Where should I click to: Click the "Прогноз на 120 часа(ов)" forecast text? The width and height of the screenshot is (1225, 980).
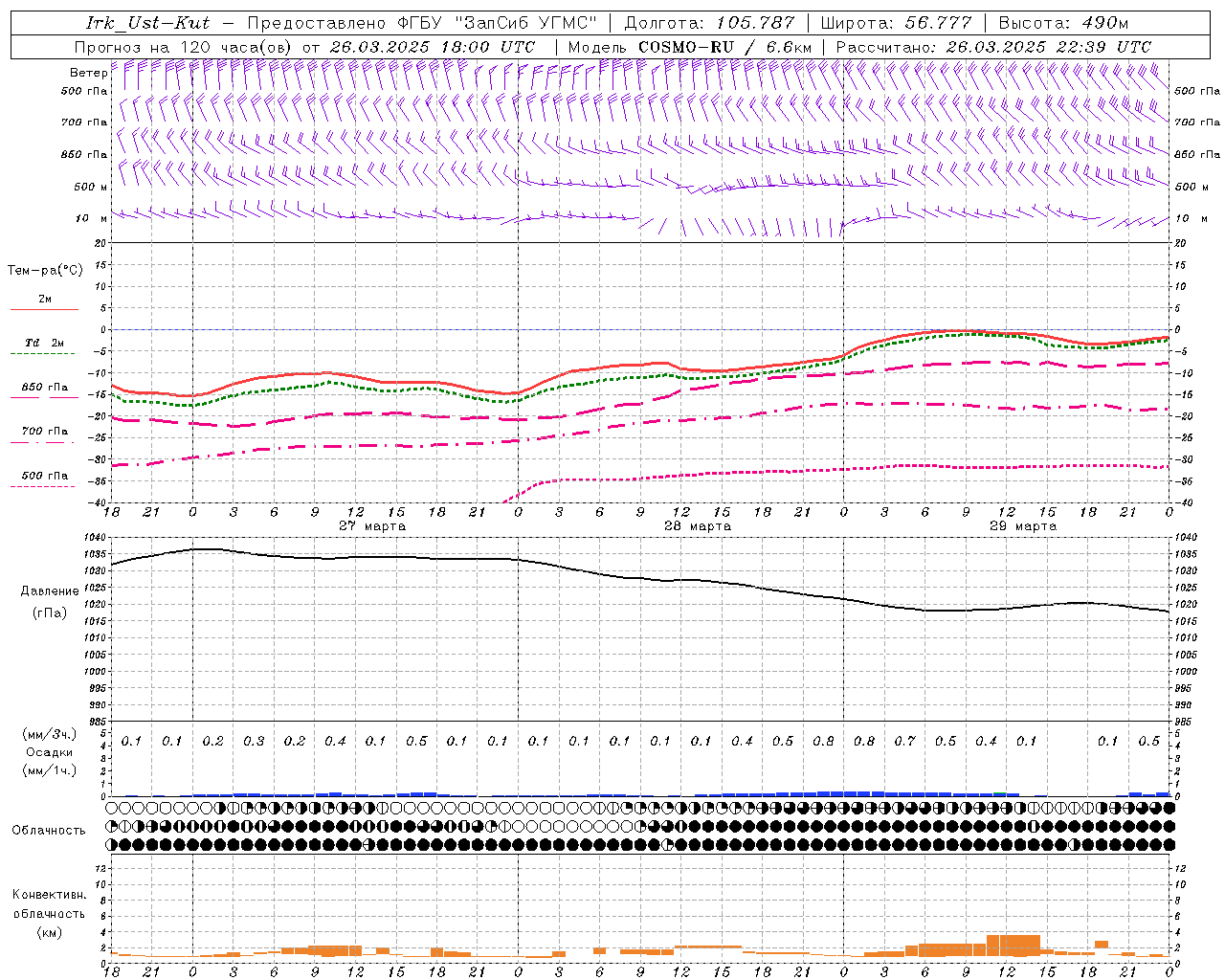click(185, 47)
